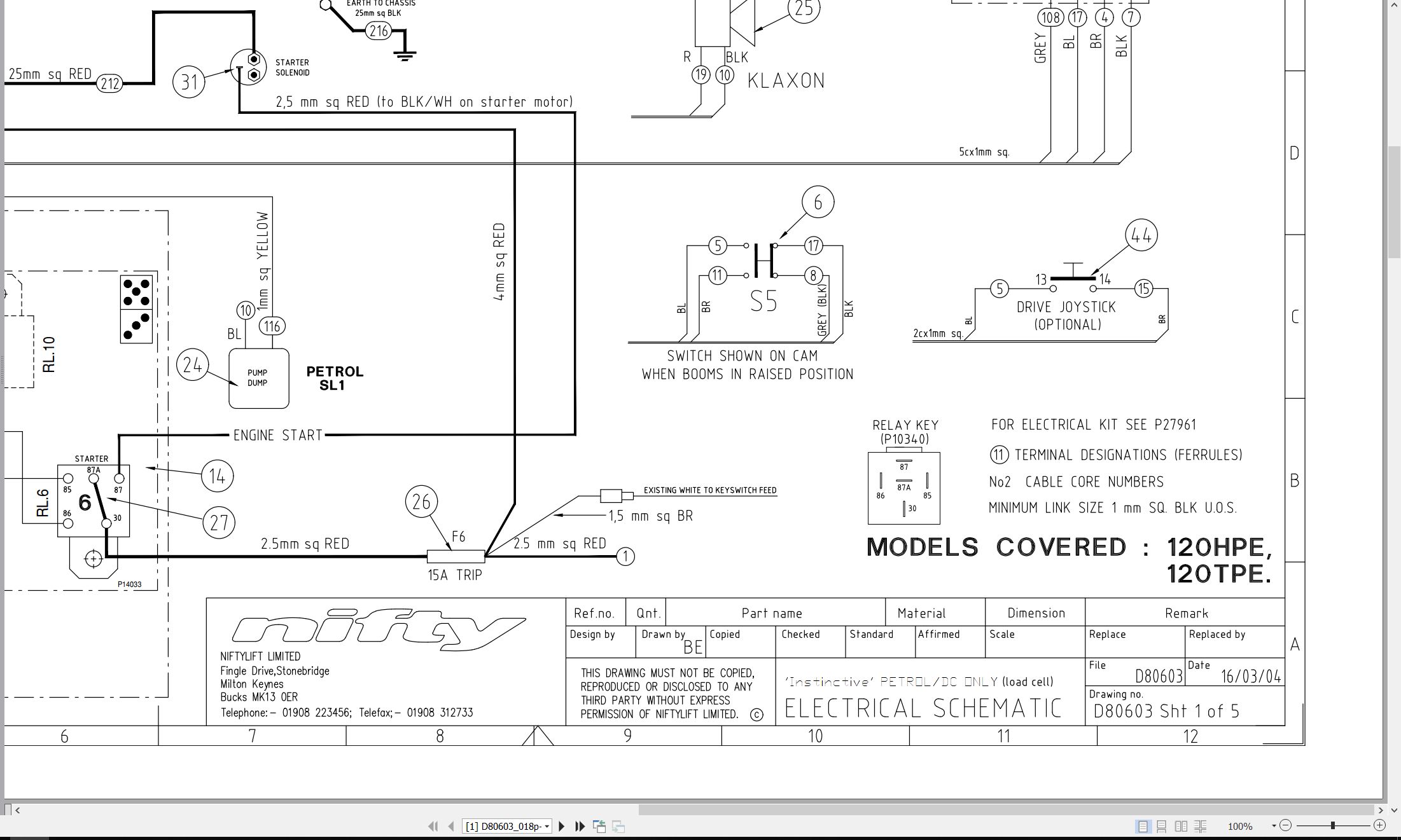
Task: Select single page view layout
Action: [1143, 826]
